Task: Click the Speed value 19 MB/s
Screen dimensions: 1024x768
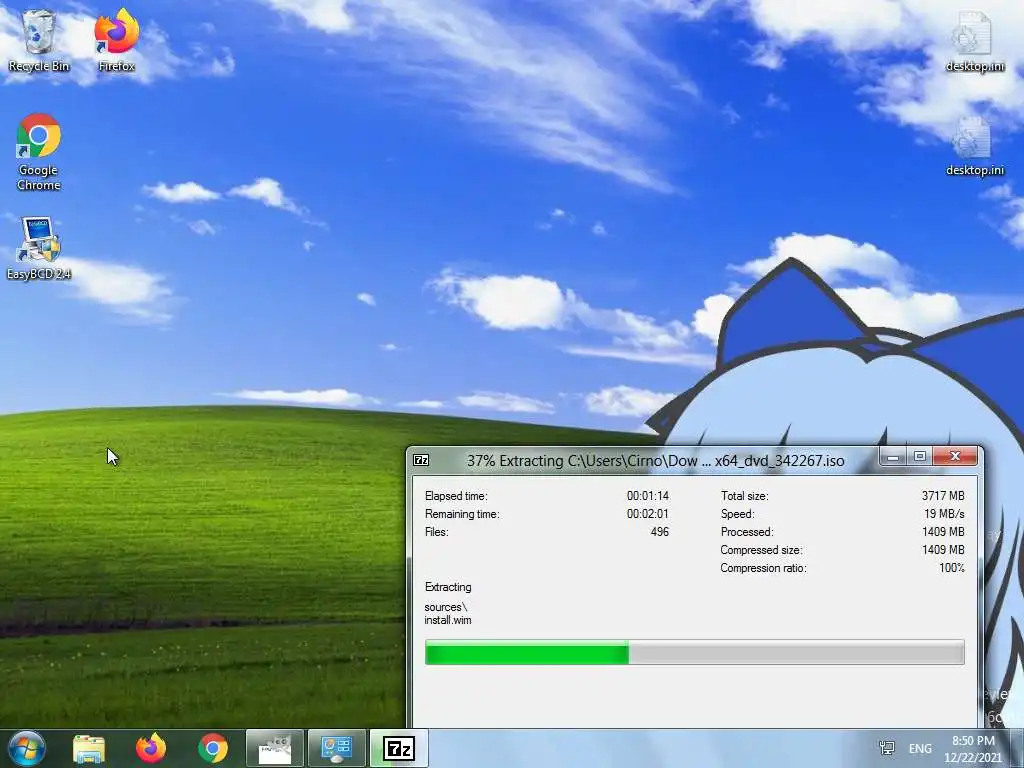Action: click(944, 514)
